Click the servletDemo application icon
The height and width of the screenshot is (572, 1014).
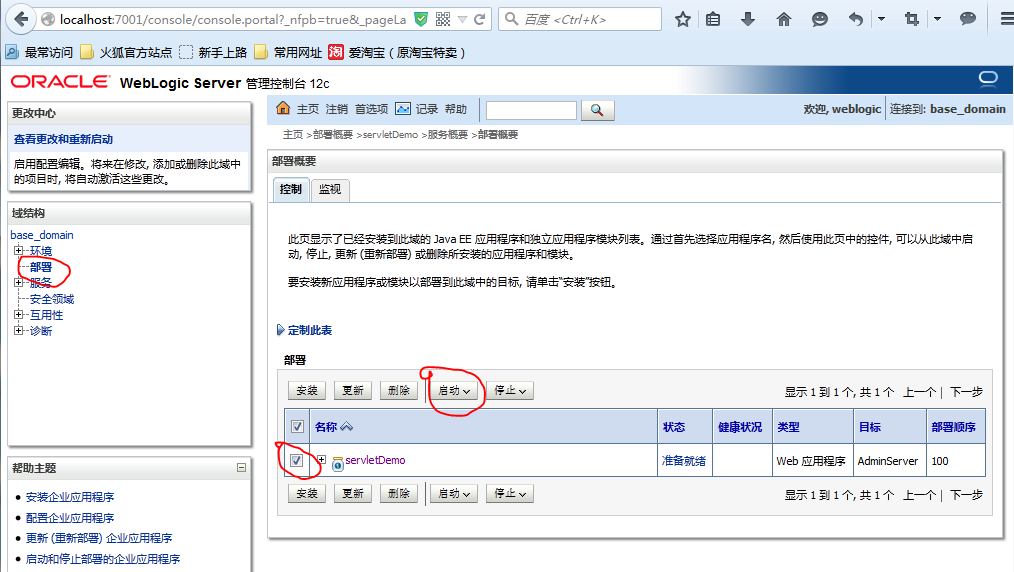[x=338, y=463]
